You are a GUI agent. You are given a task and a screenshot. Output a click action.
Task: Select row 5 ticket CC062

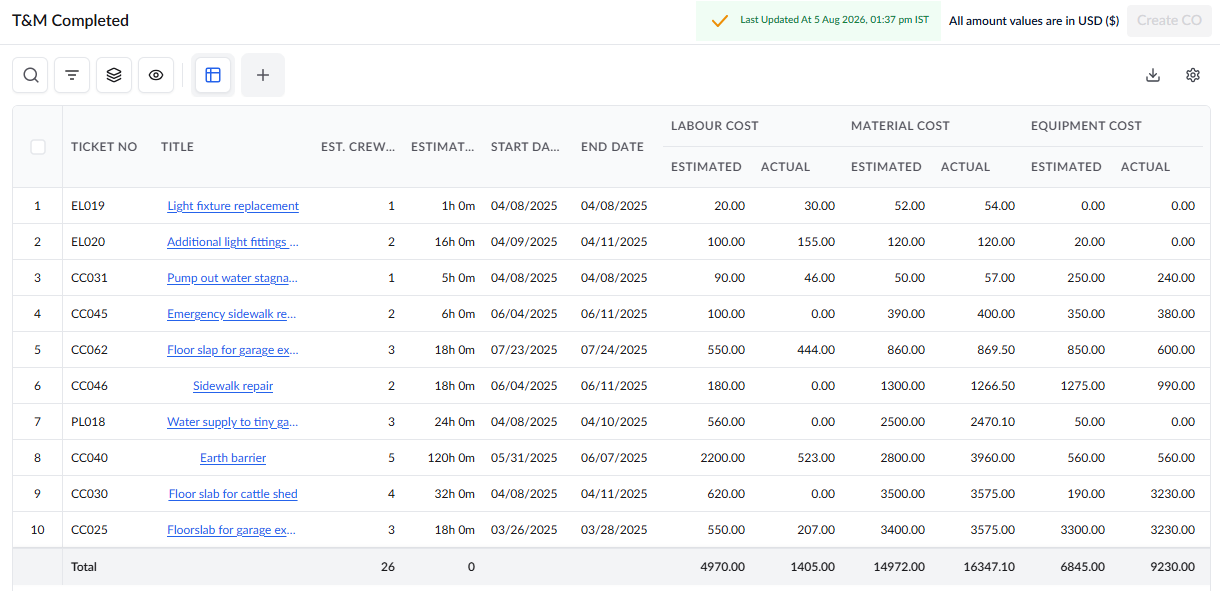(89, 350)
